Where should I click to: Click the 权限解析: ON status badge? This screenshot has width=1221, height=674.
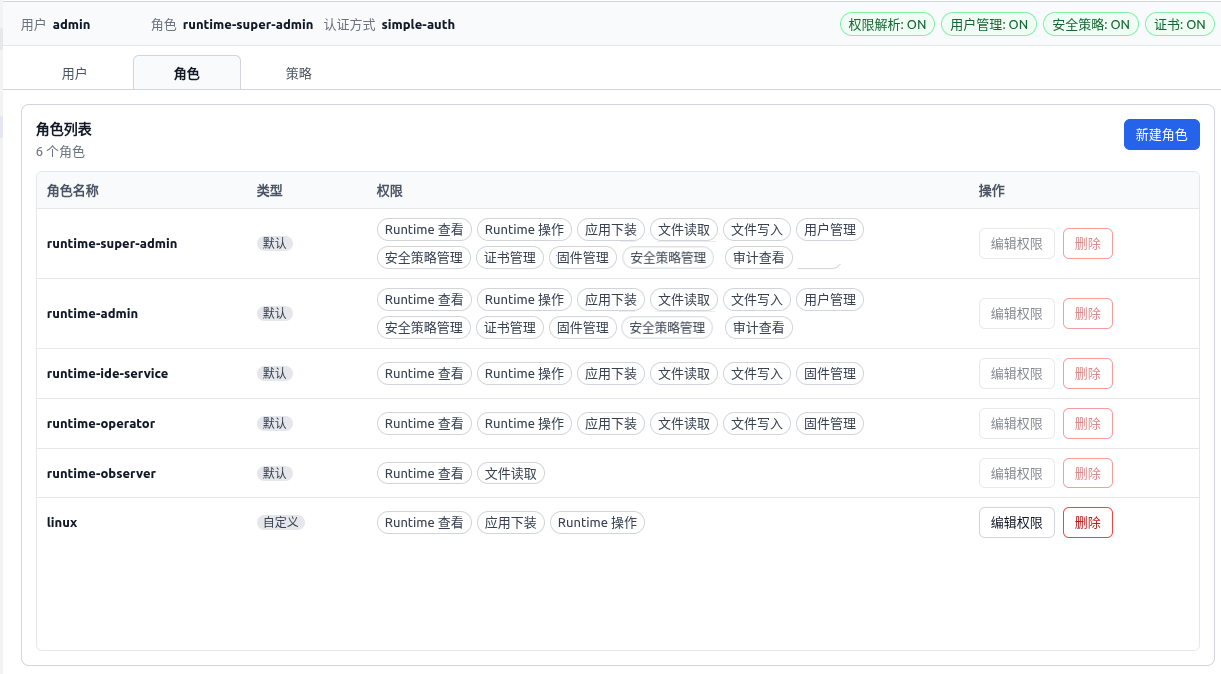(887, 25)
